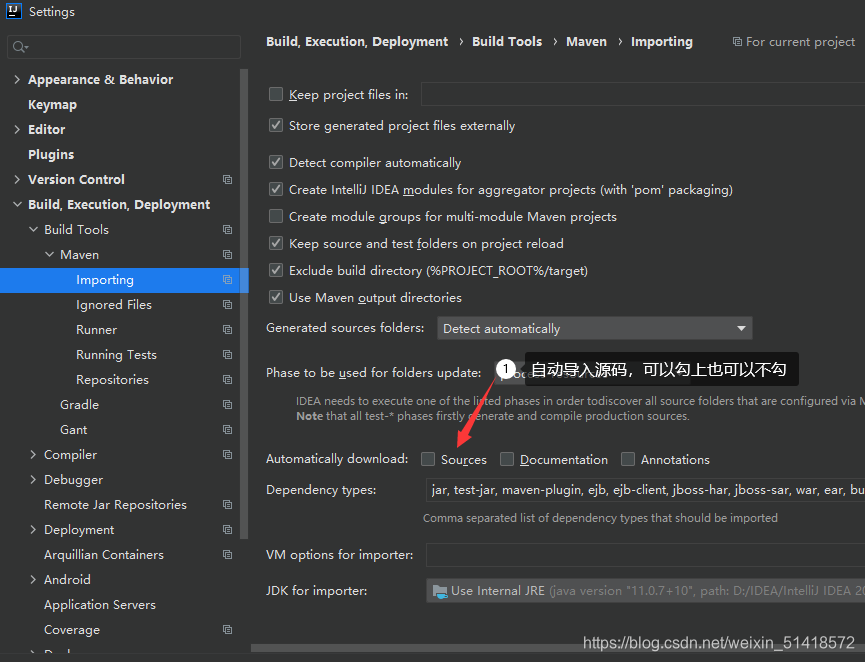Click the project-level icon beside Repositories
The width and height of the screenshot is (865, 662).
(227, 380)
